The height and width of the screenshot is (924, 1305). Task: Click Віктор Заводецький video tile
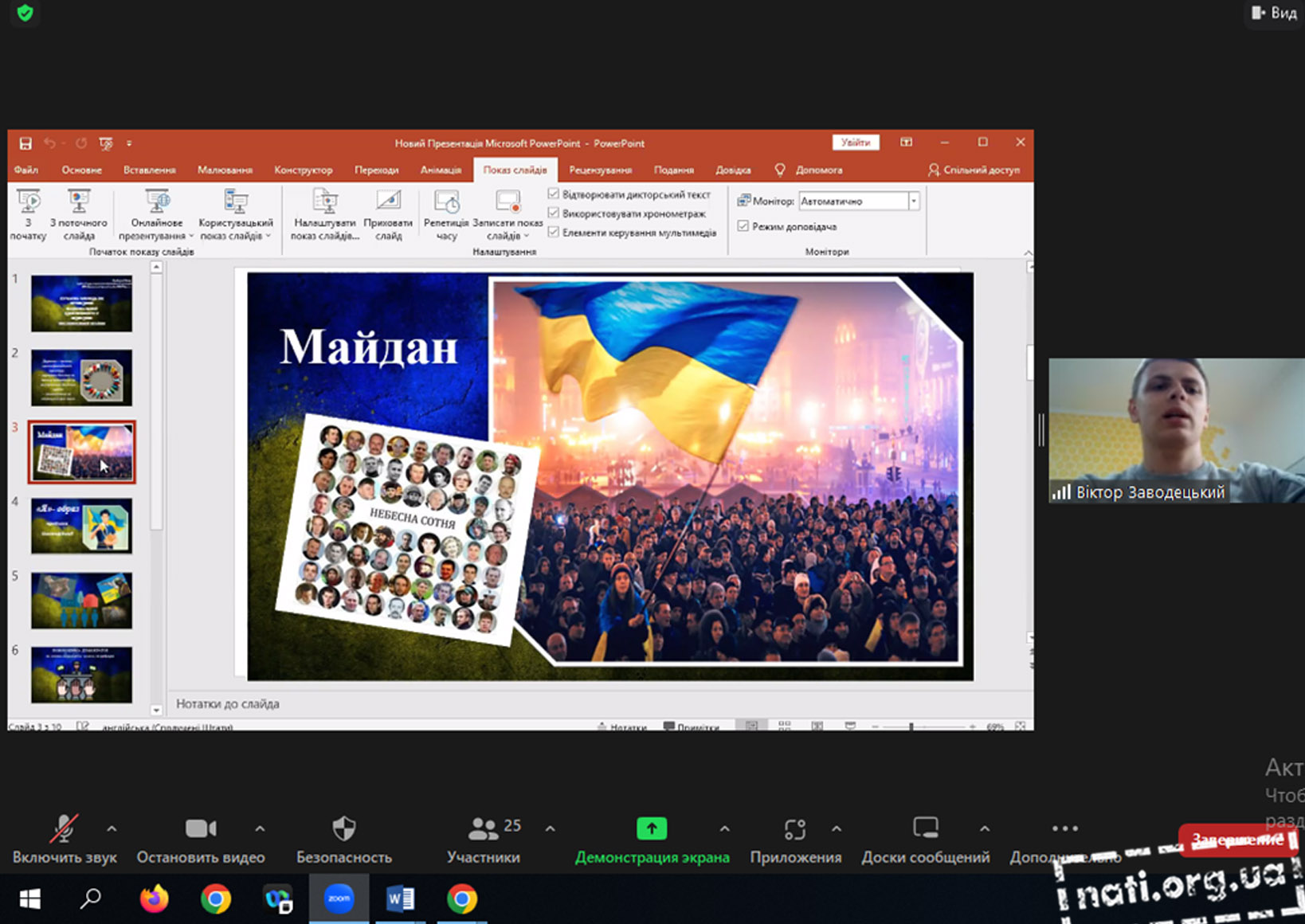click(x=1177, y=430)
